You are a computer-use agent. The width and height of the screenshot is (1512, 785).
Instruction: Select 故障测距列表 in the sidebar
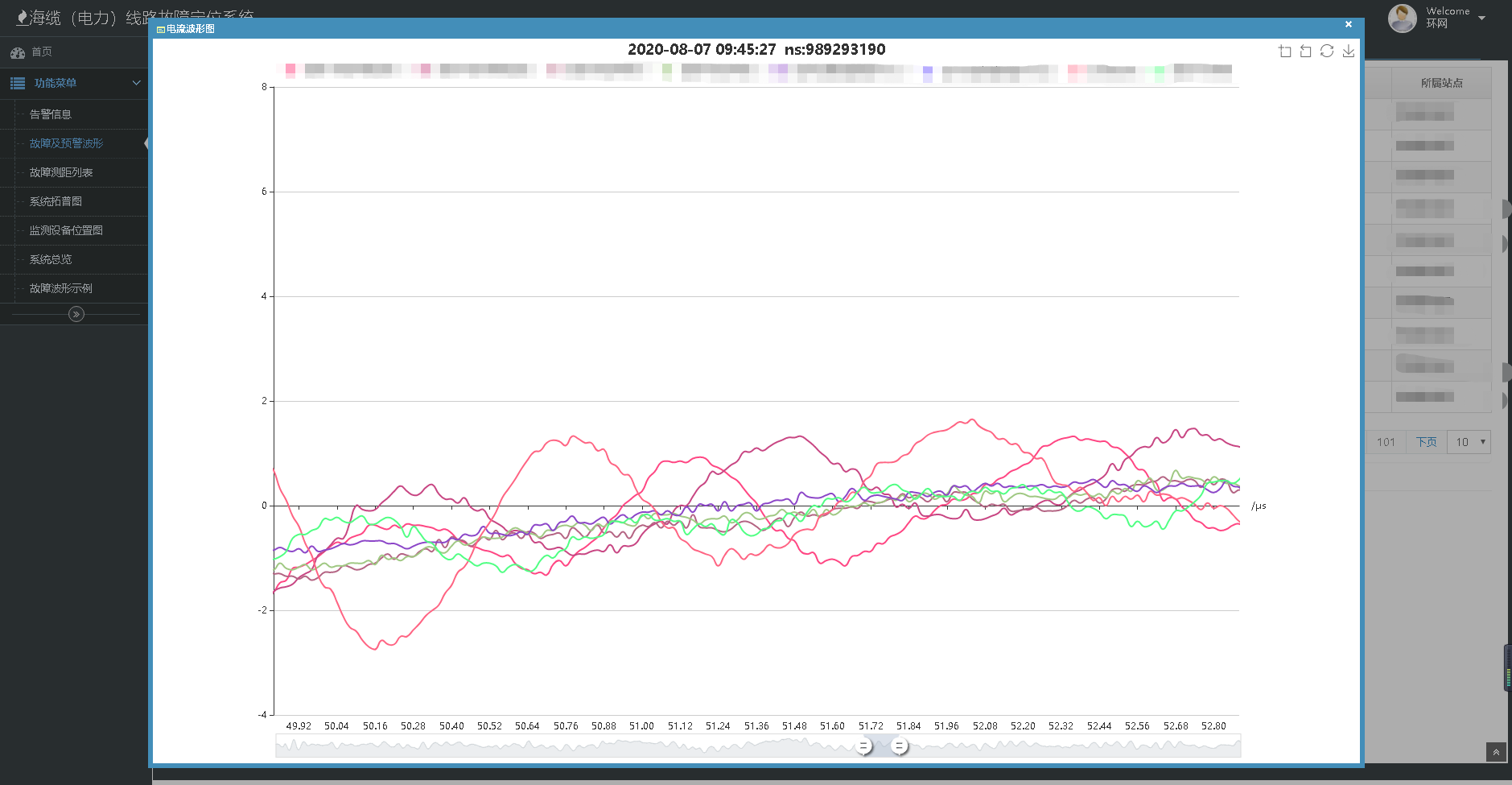click(61, 172)
